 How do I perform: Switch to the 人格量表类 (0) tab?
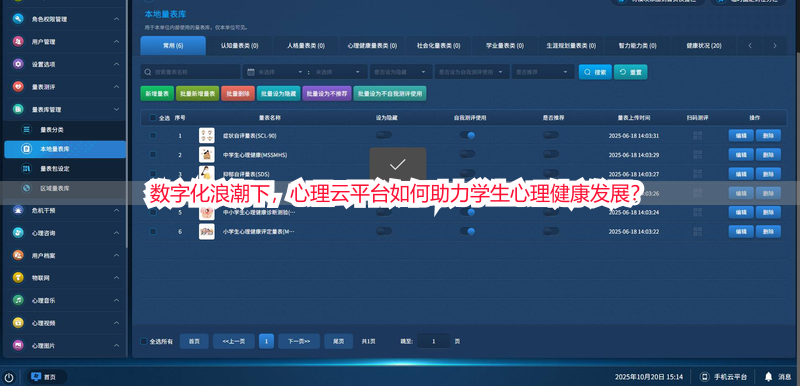coord(306,45)
